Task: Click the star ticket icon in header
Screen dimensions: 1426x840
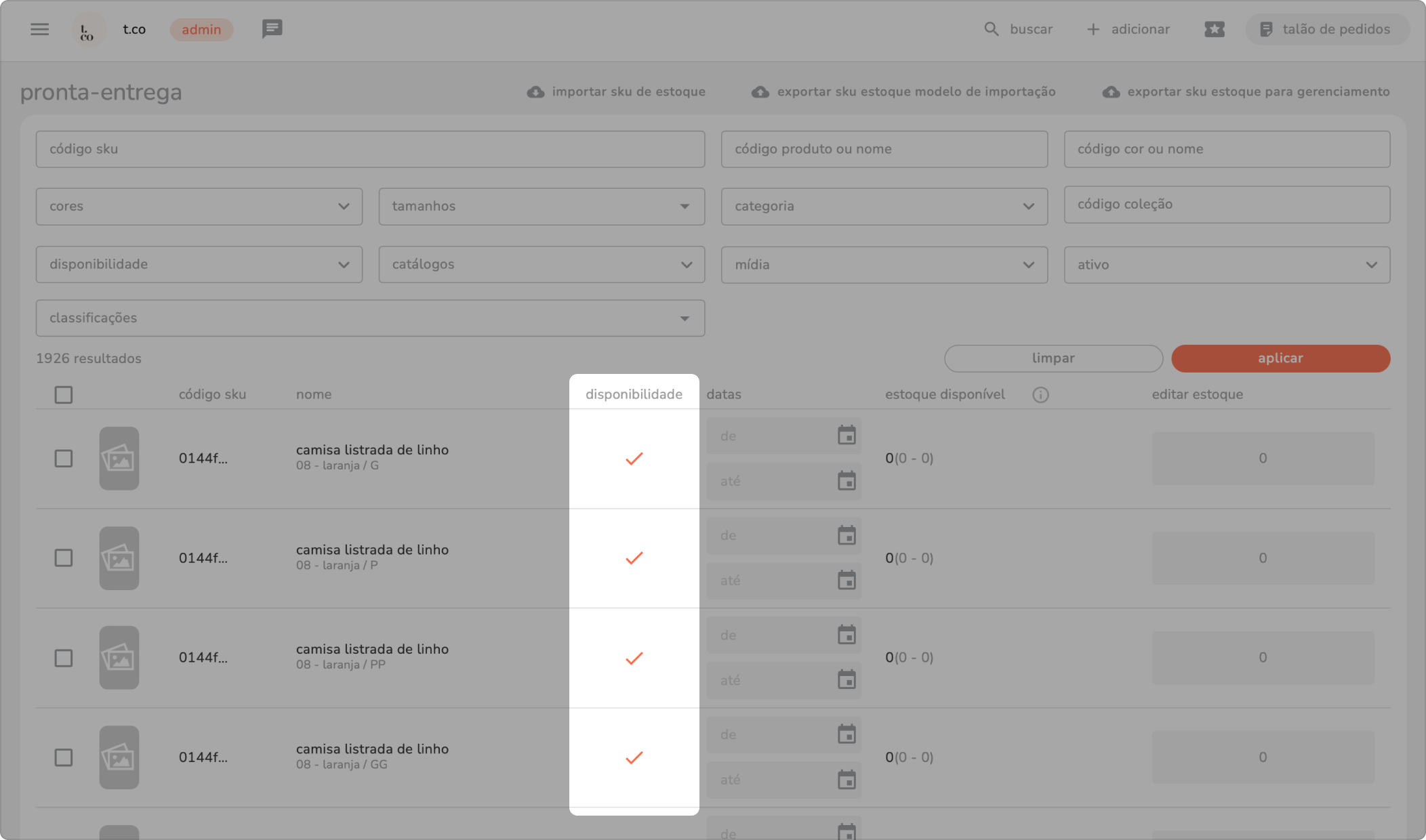Action: 1214,29
